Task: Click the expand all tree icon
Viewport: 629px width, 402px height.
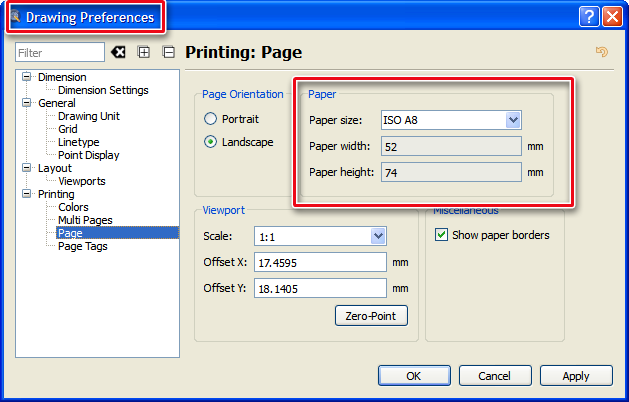Action: tap(144, 52)
